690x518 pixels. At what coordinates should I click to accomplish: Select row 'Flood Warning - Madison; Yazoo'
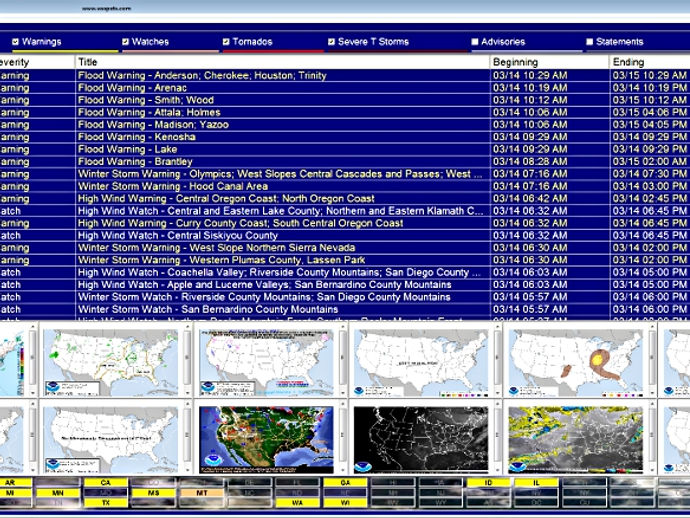pos(345,125)
